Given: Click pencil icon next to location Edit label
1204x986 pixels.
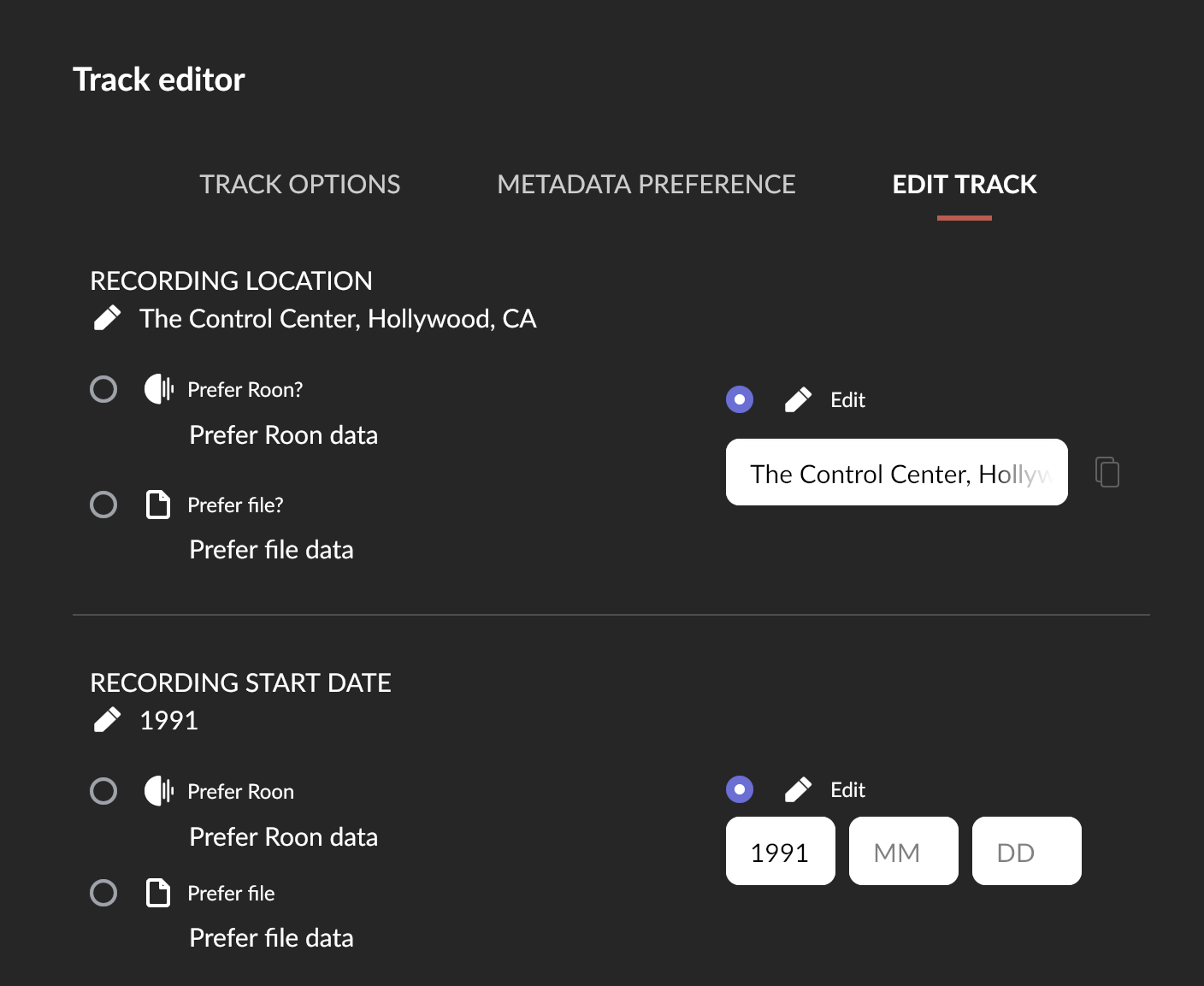Looking at the screenshot, I should point(798,399).
